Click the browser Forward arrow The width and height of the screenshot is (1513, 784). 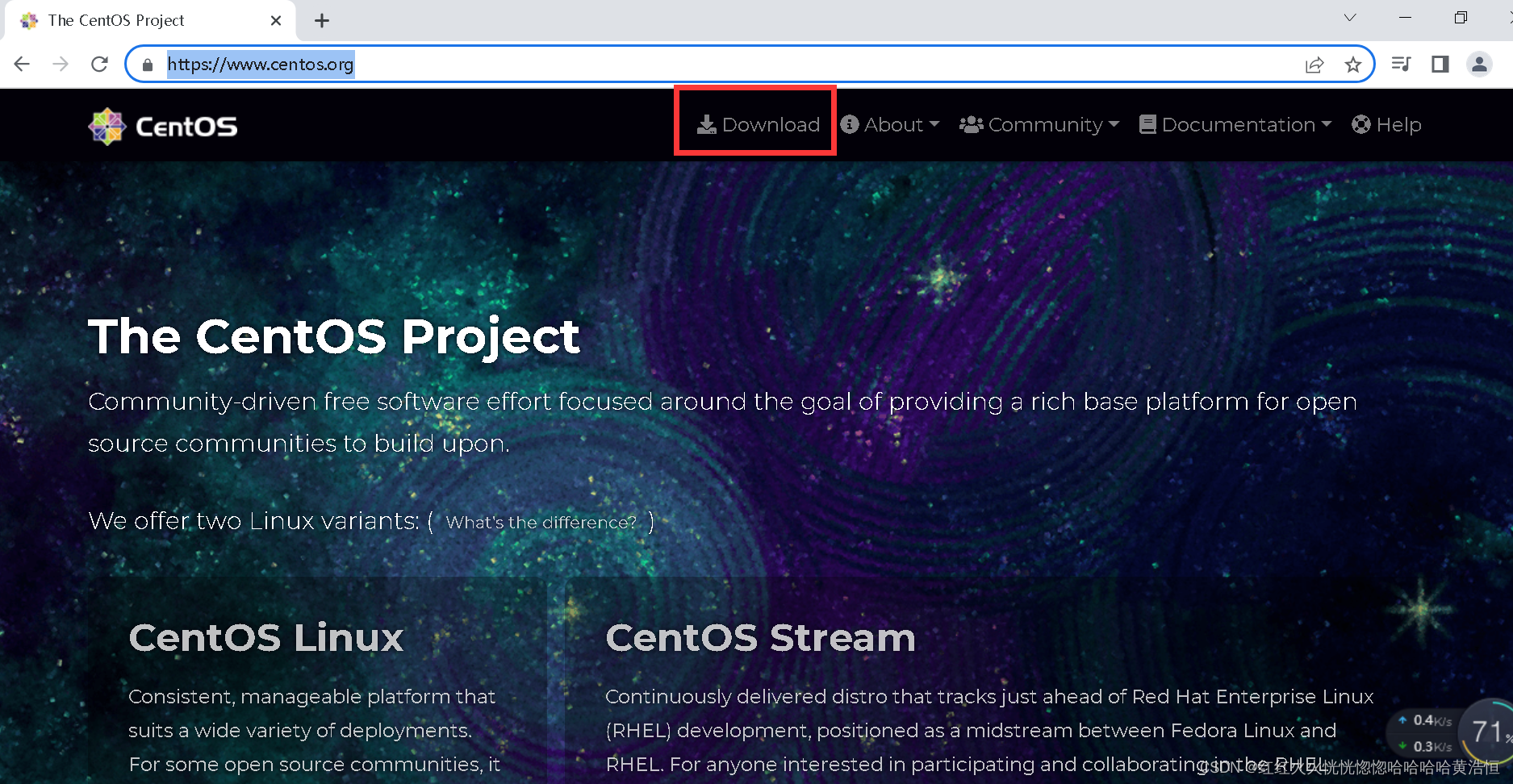pyautogui.click(x=61, y=65)
